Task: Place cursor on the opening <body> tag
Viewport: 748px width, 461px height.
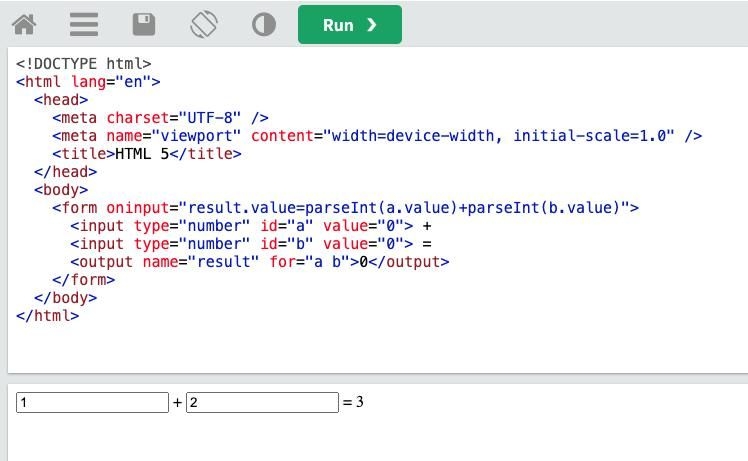Action: point(61,190)
